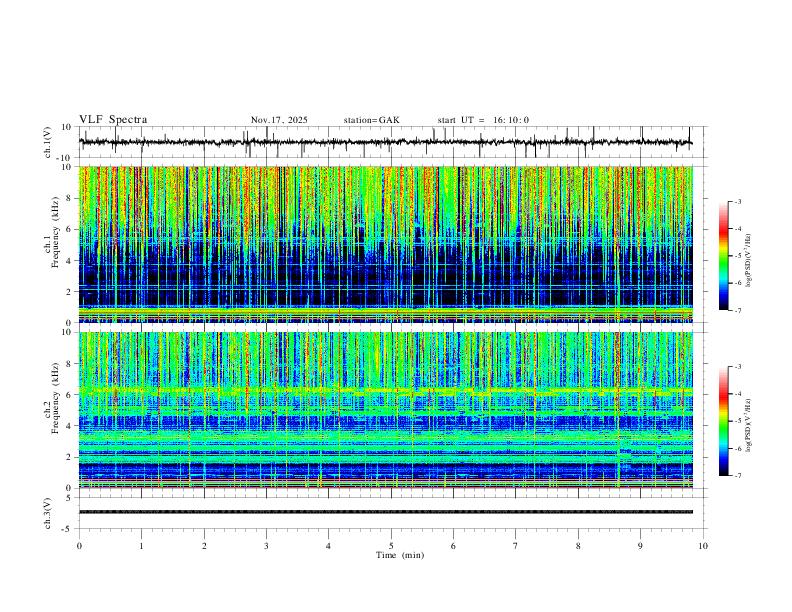Click the ch.1 colorbar 'log(PSD)(V²/Hz)' label
This screenshot has width=792, height=612.
point(748,261)
